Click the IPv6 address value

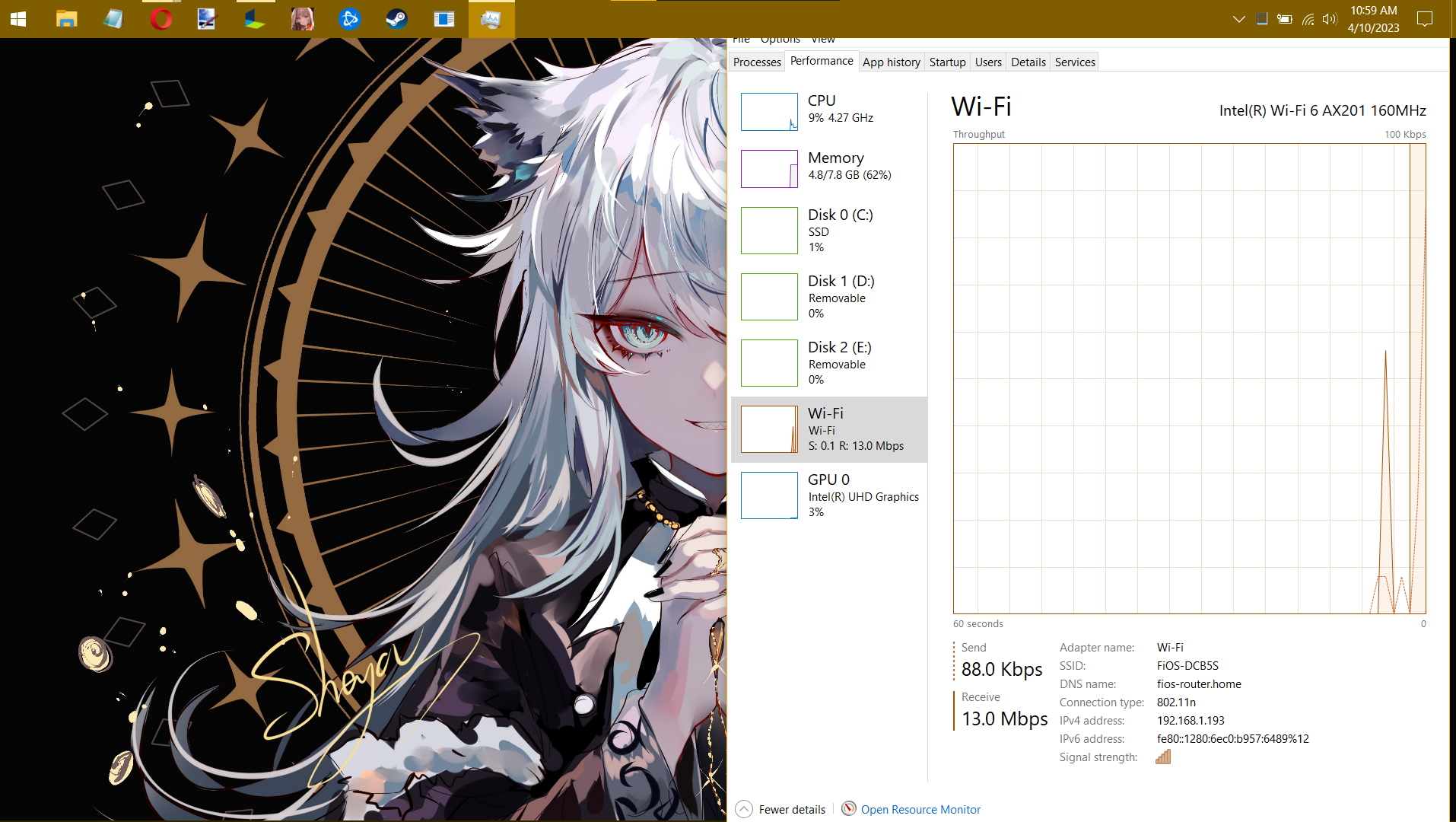point(1232,738)
